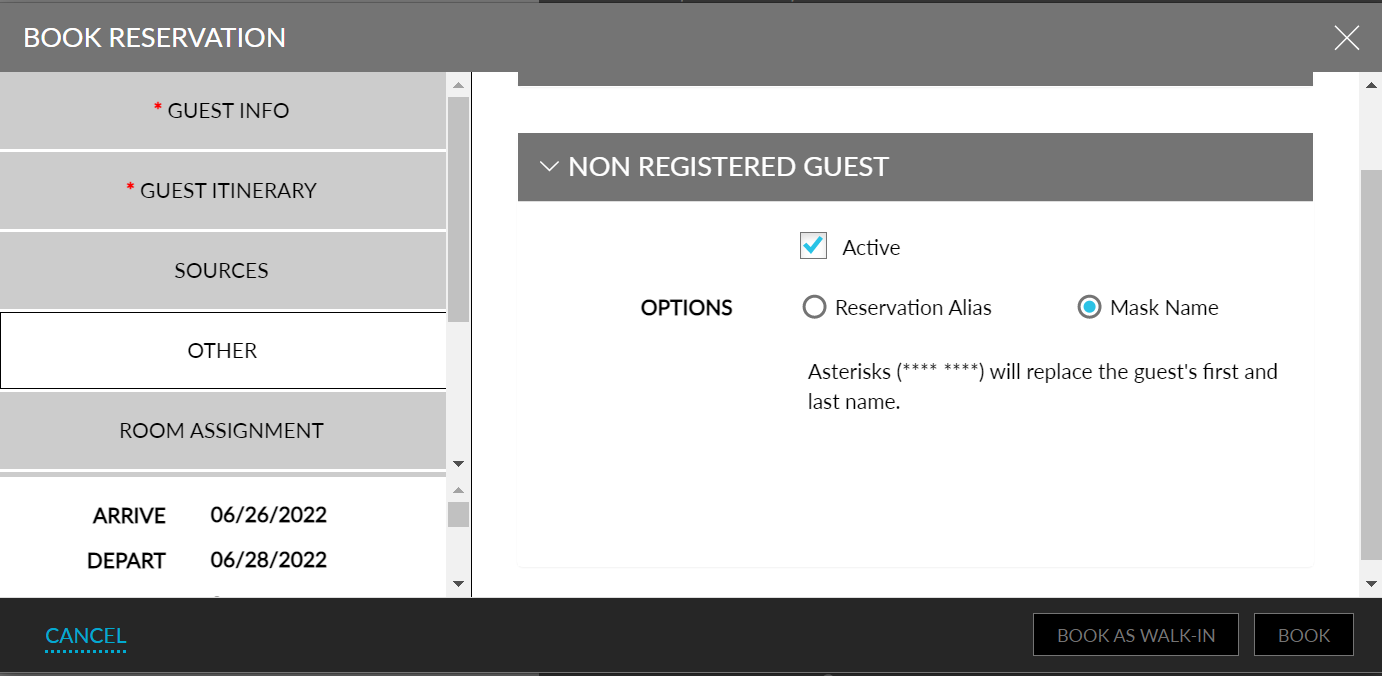Uncheck the Active checkbox

point(813,245)
